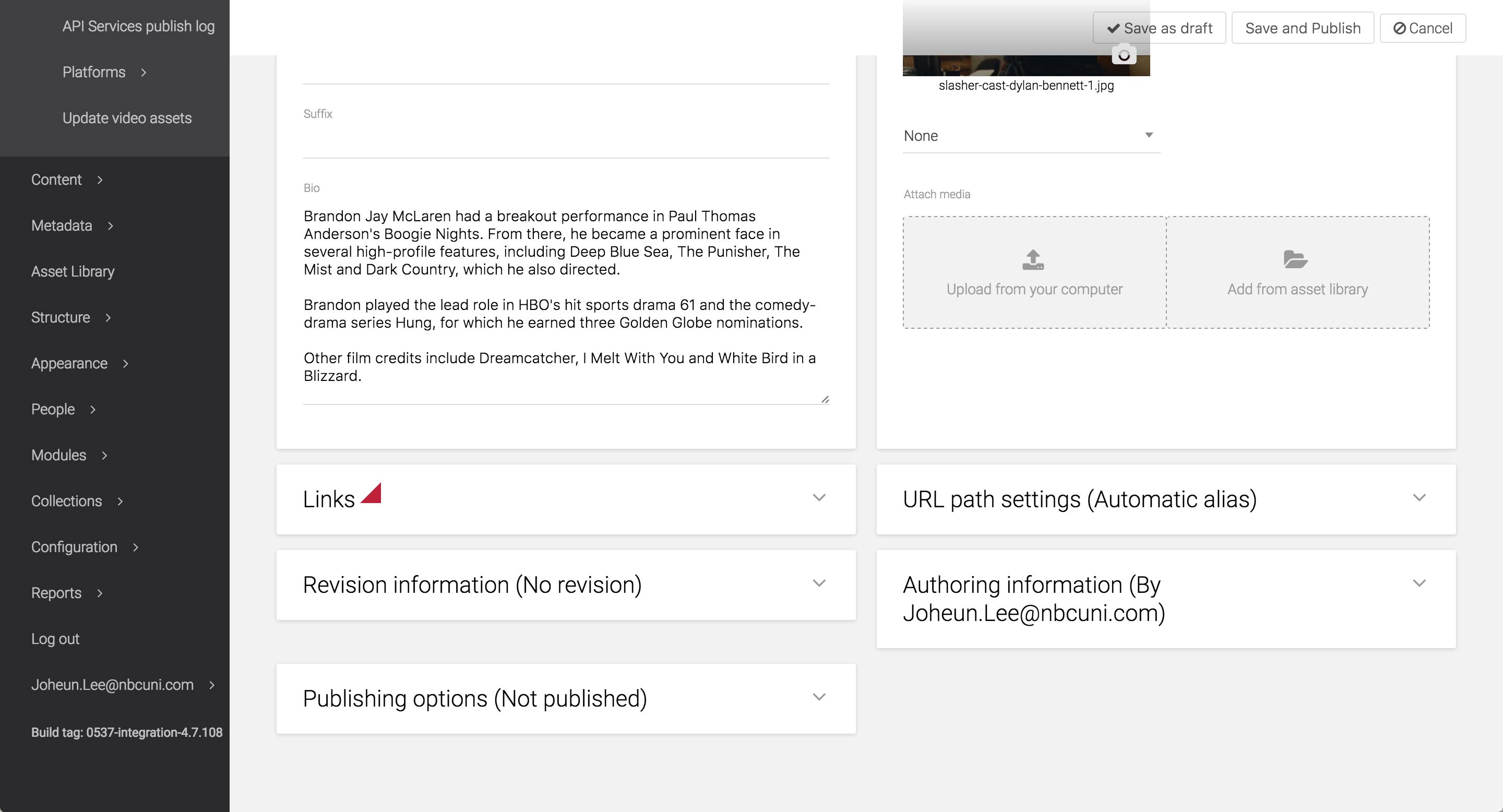The height and width of the screenshot is (812, 1503).
Task: Expand Publishing options panel
Action: pos(819,697)
